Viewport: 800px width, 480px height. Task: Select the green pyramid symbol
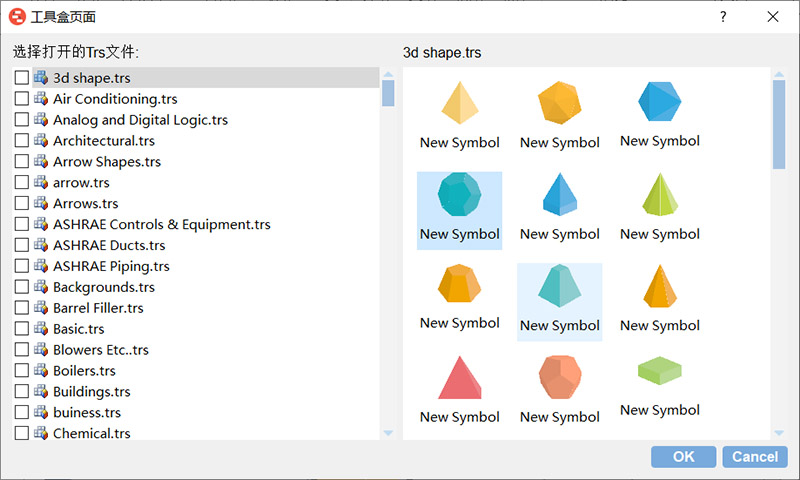(x=659, y=195)
